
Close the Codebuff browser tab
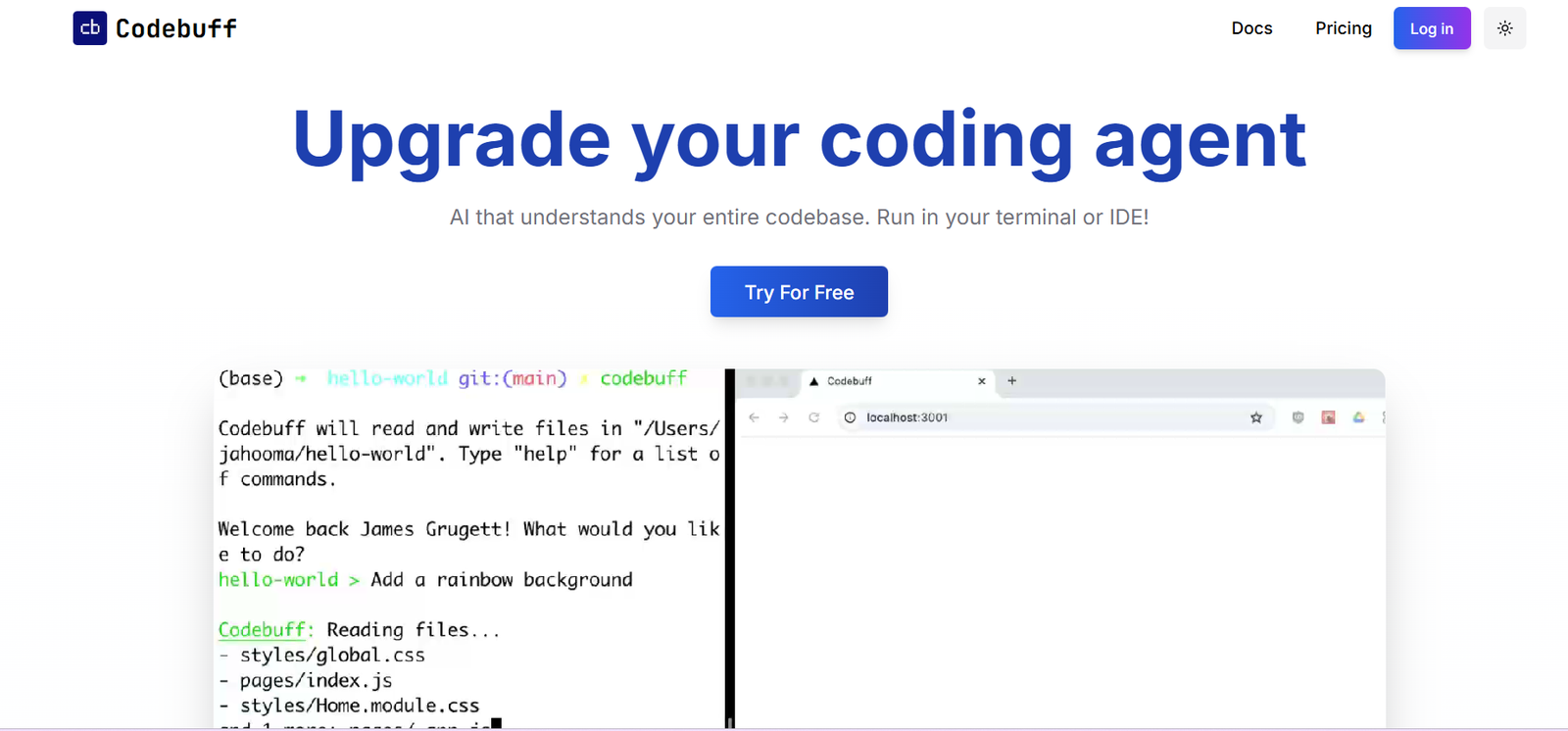[982, 381]
